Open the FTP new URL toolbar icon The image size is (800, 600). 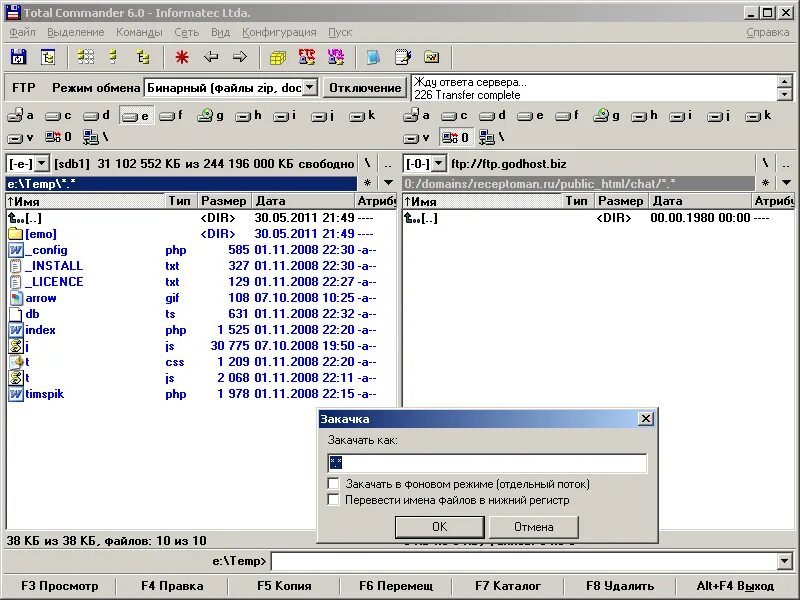(336, 57)
